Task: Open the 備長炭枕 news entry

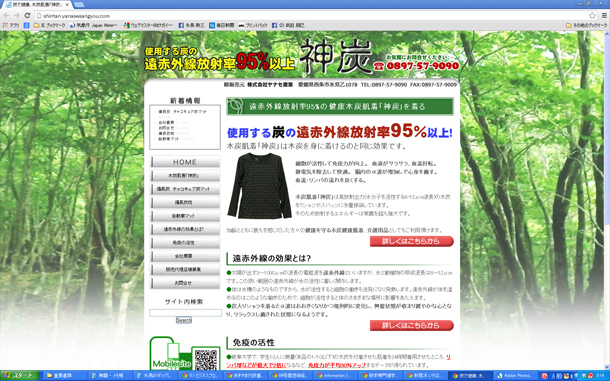Action: click(x=166, y=133)
